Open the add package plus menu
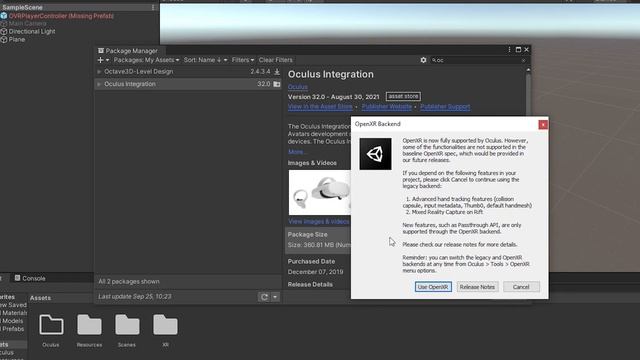The width and height of the screenshot is (640, 360). (x=103, y=60)
